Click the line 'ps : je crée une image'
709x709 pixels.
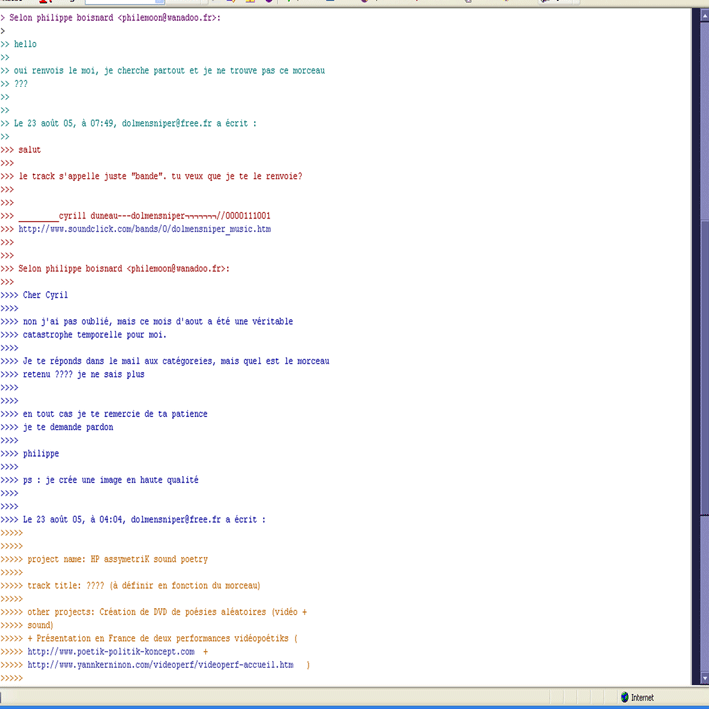[99, 480]
